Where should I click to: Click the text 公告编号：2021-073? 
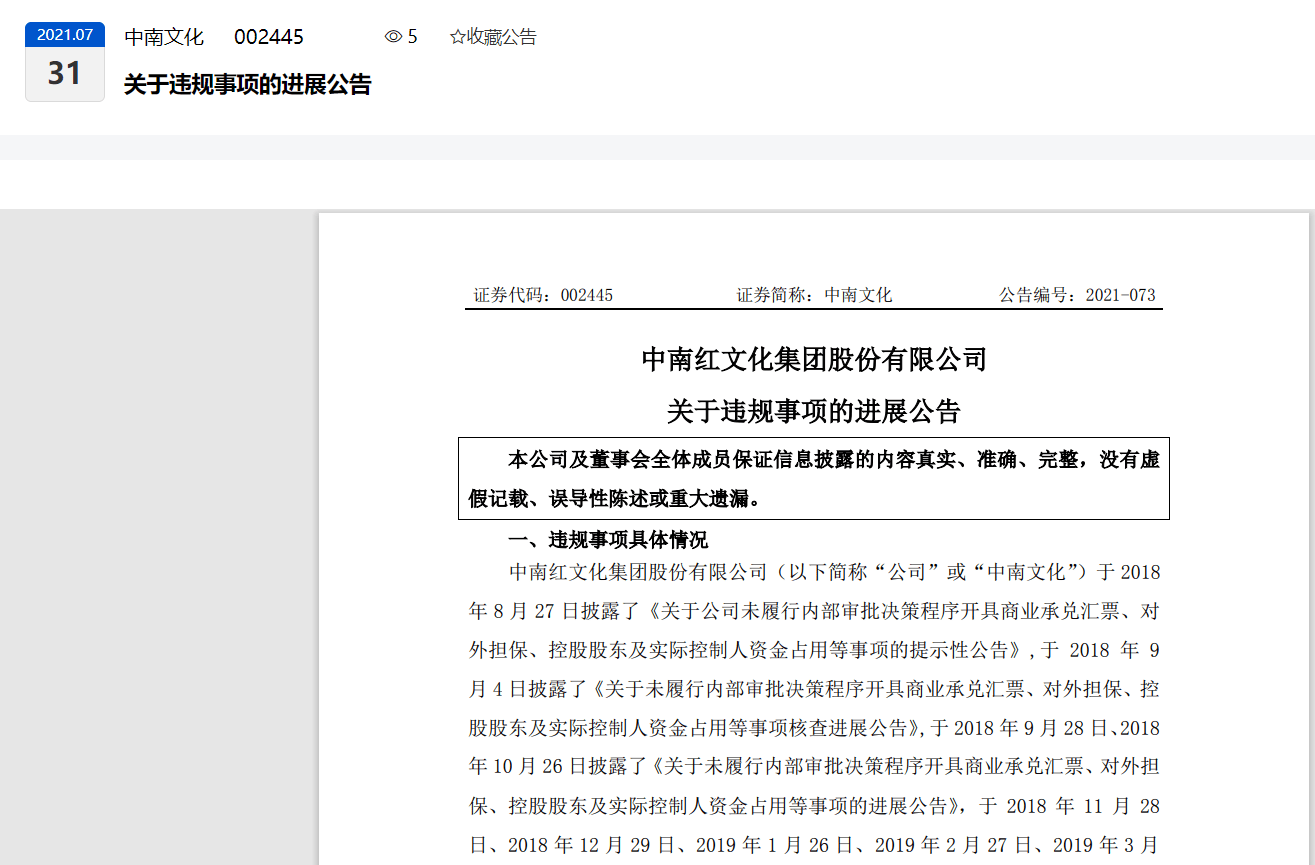[x=1077, y=295]
